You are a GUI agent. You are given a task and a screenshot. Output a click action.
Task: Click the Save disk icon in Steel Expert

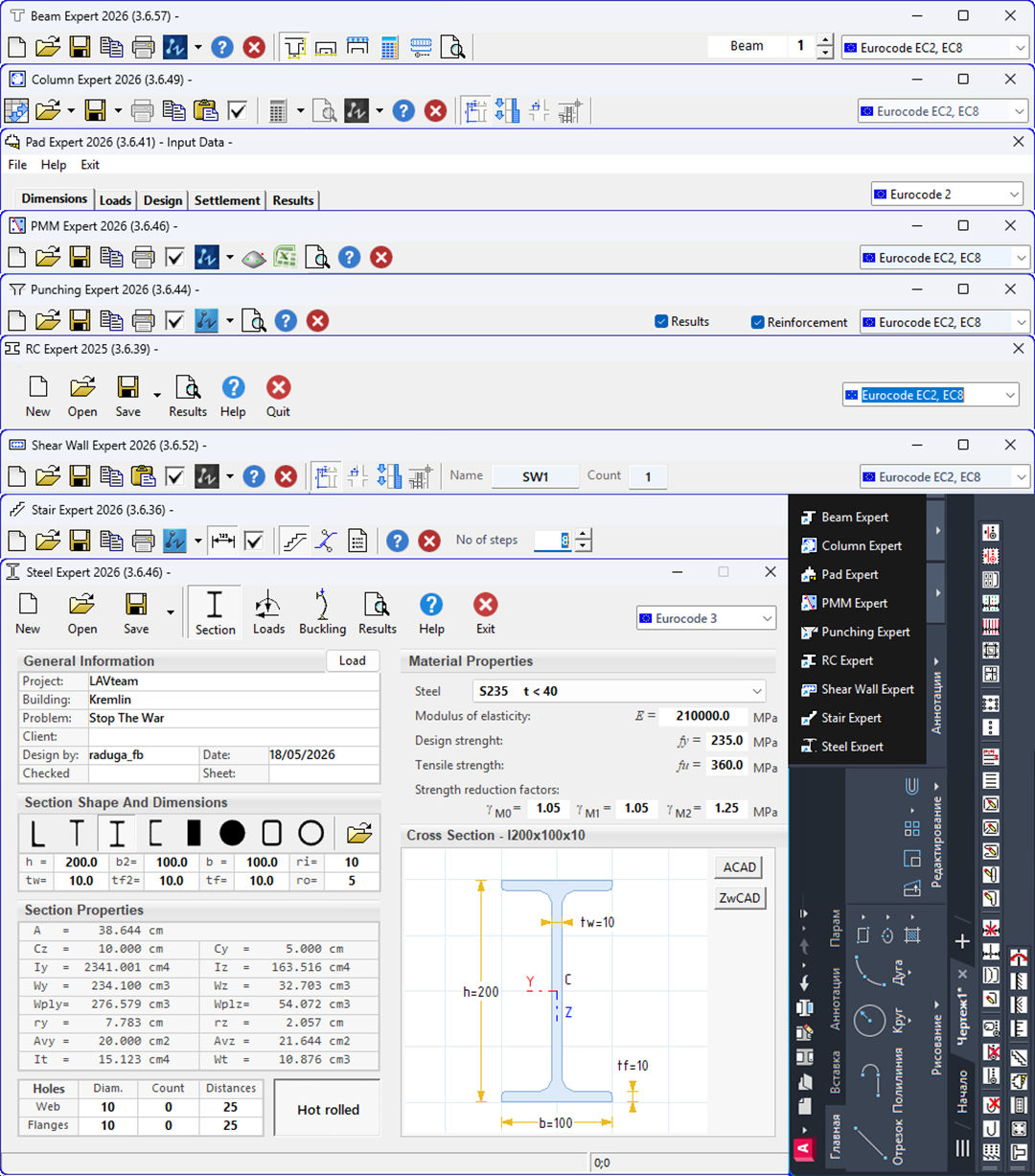(136, 612)
